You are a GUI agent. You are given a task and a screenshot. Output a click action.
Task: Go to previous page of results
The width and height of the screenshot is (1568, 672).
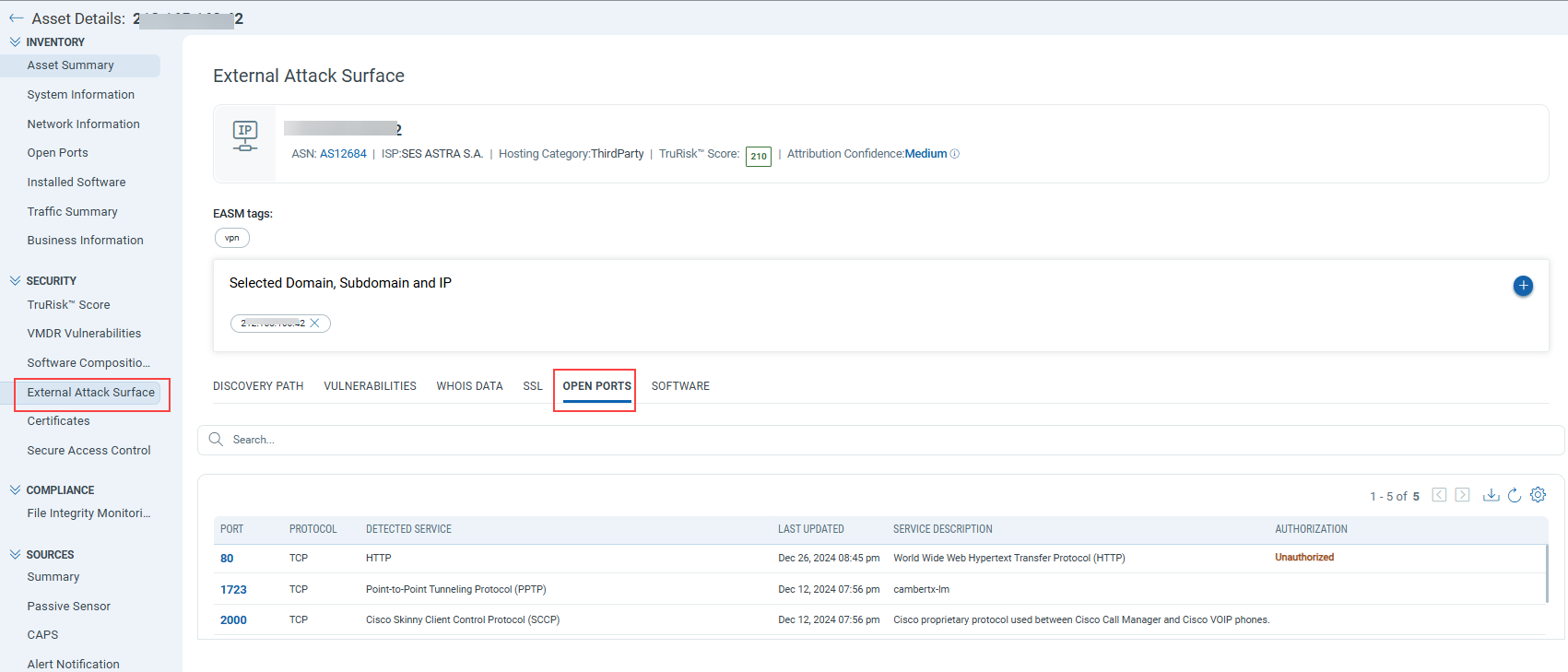point(1439,496)
